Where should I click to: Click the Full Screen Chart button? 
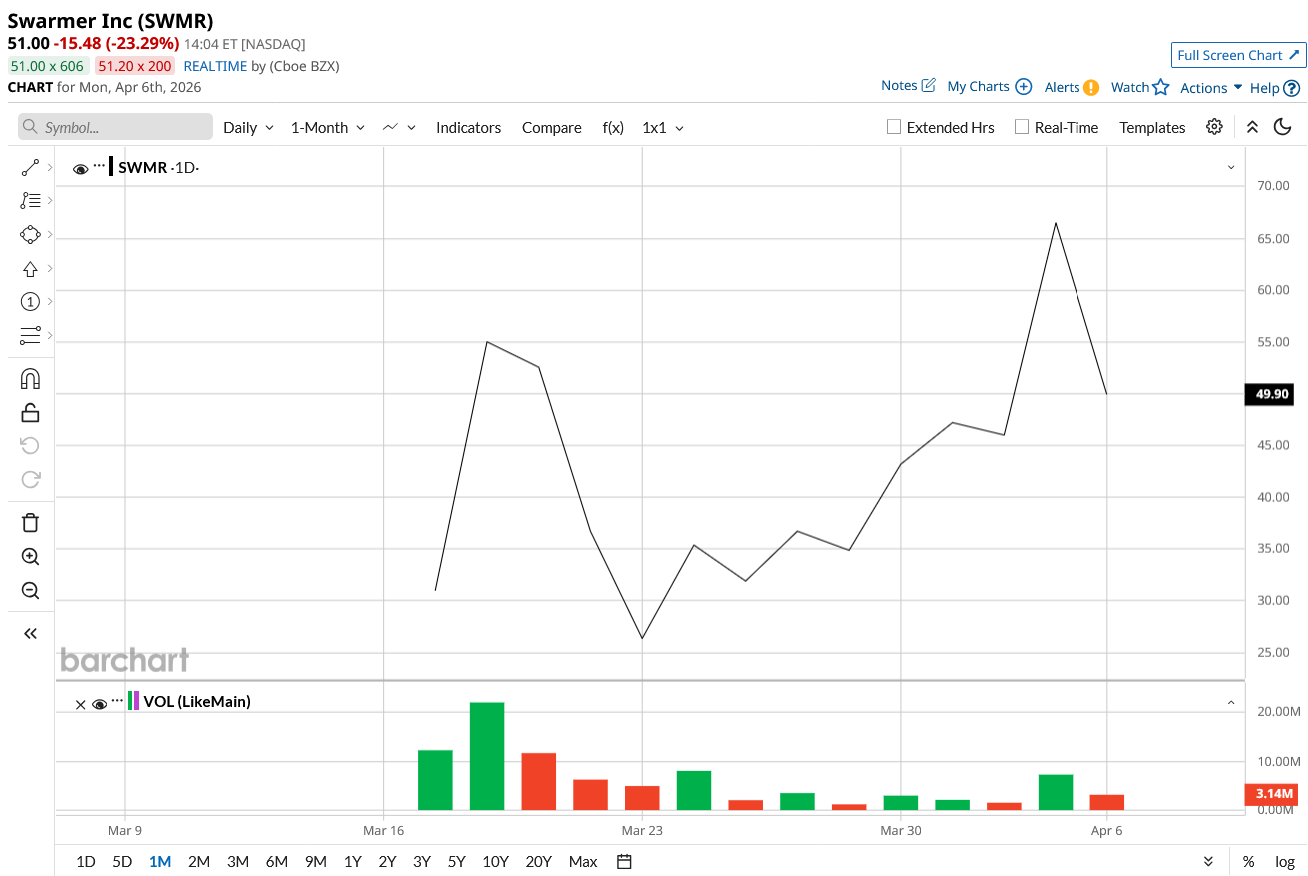[1238, 55]
